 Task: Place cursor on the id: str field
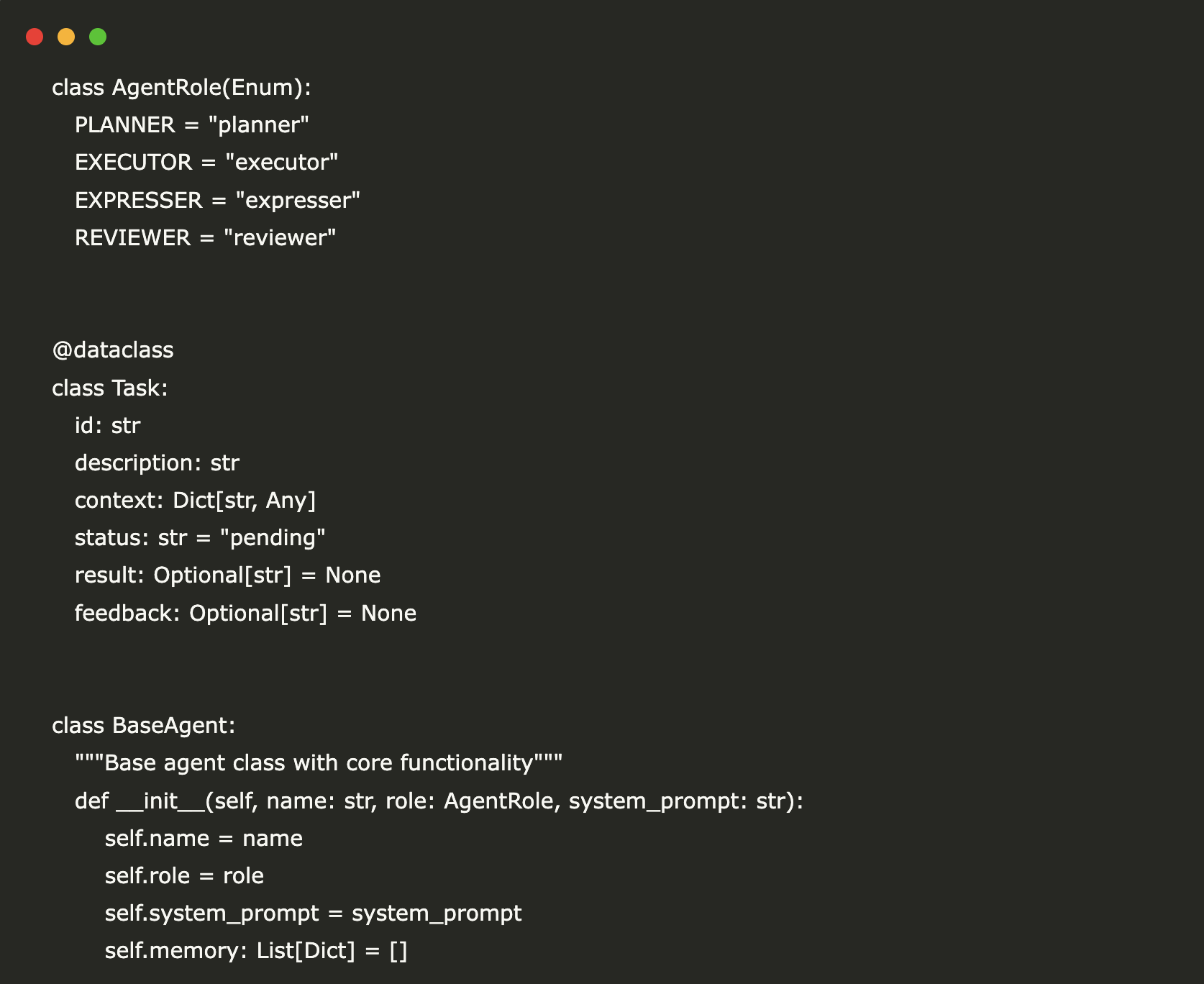107,426
